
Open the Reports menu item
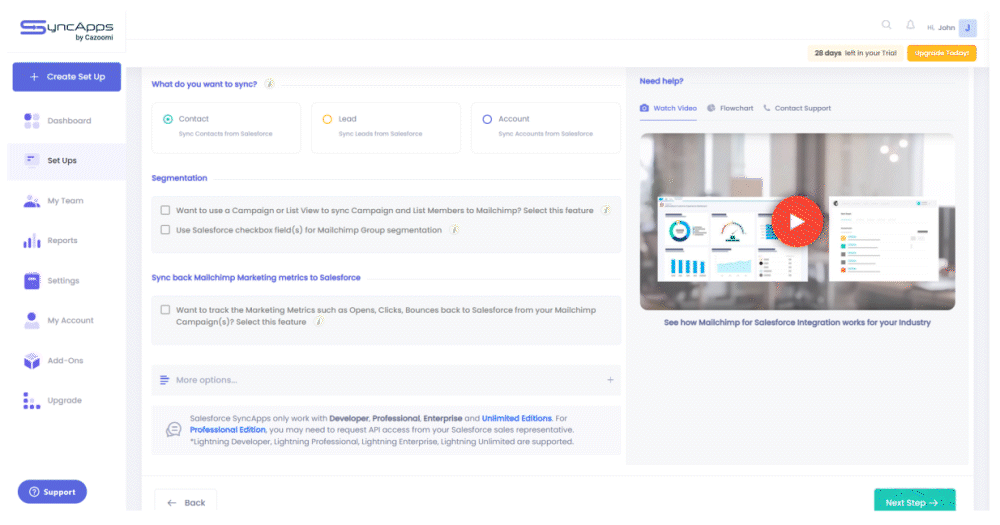pos(66,240)
